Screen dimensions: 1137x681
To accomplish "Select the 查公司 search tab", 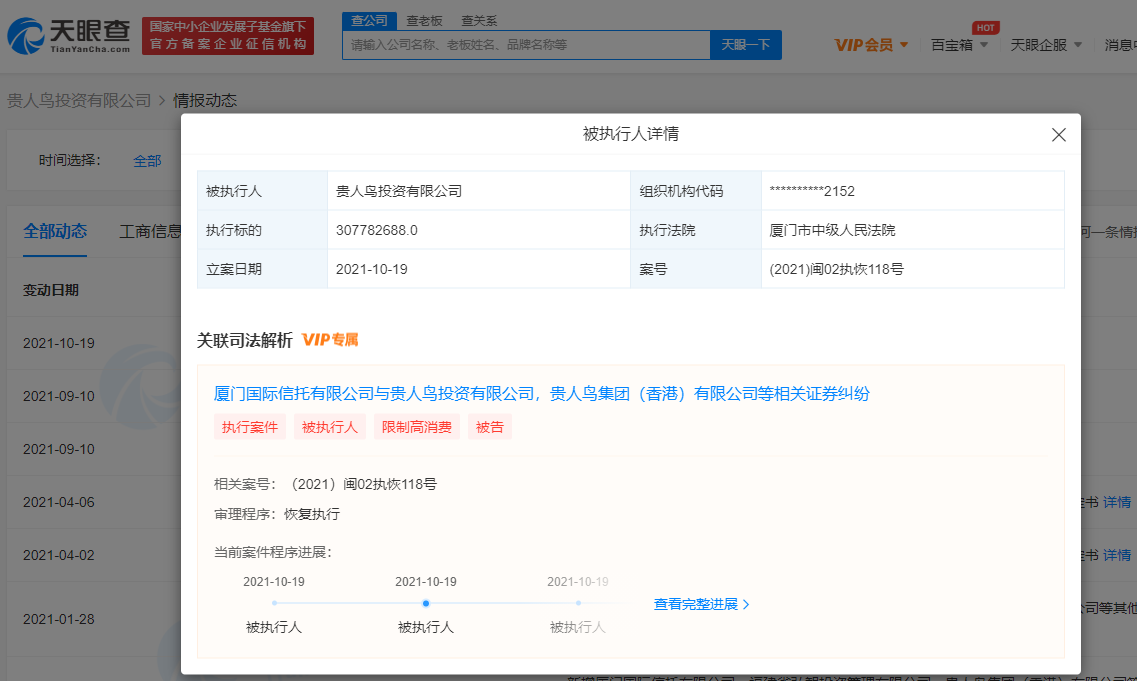I will [x=369, y=21].
